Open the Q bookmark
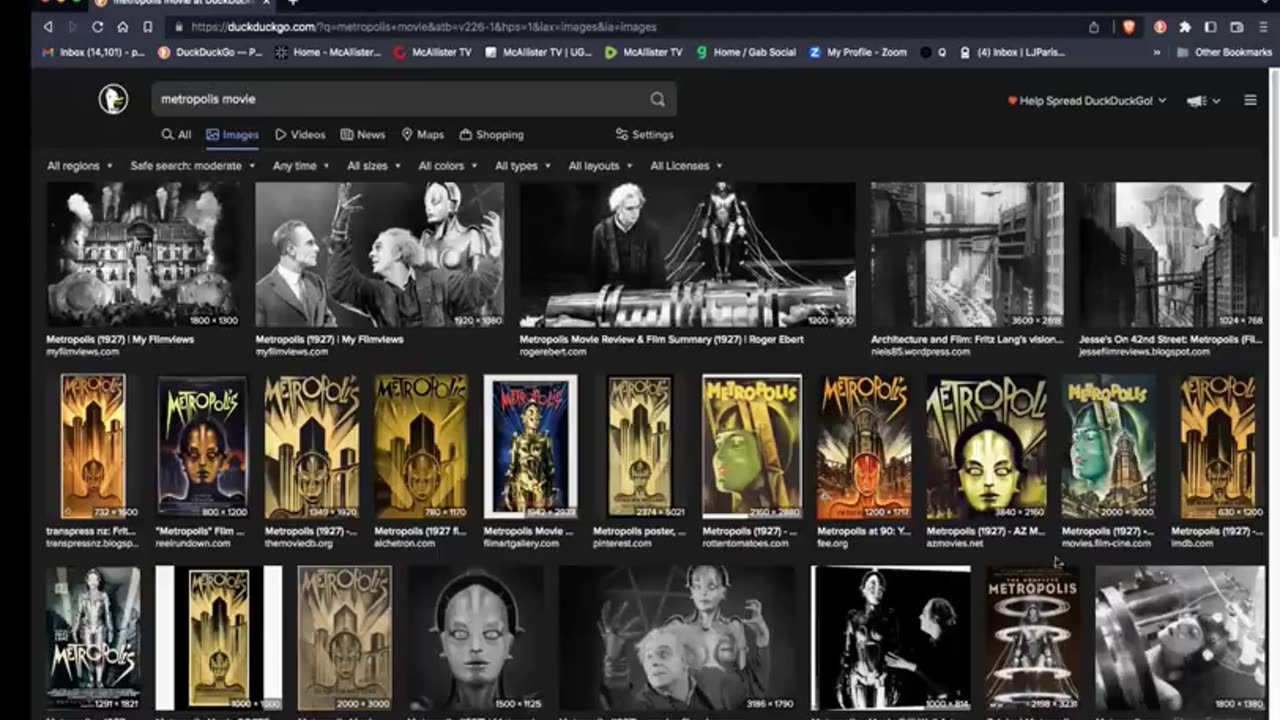This screenshot has height=720, width=1280. (933, 52)
